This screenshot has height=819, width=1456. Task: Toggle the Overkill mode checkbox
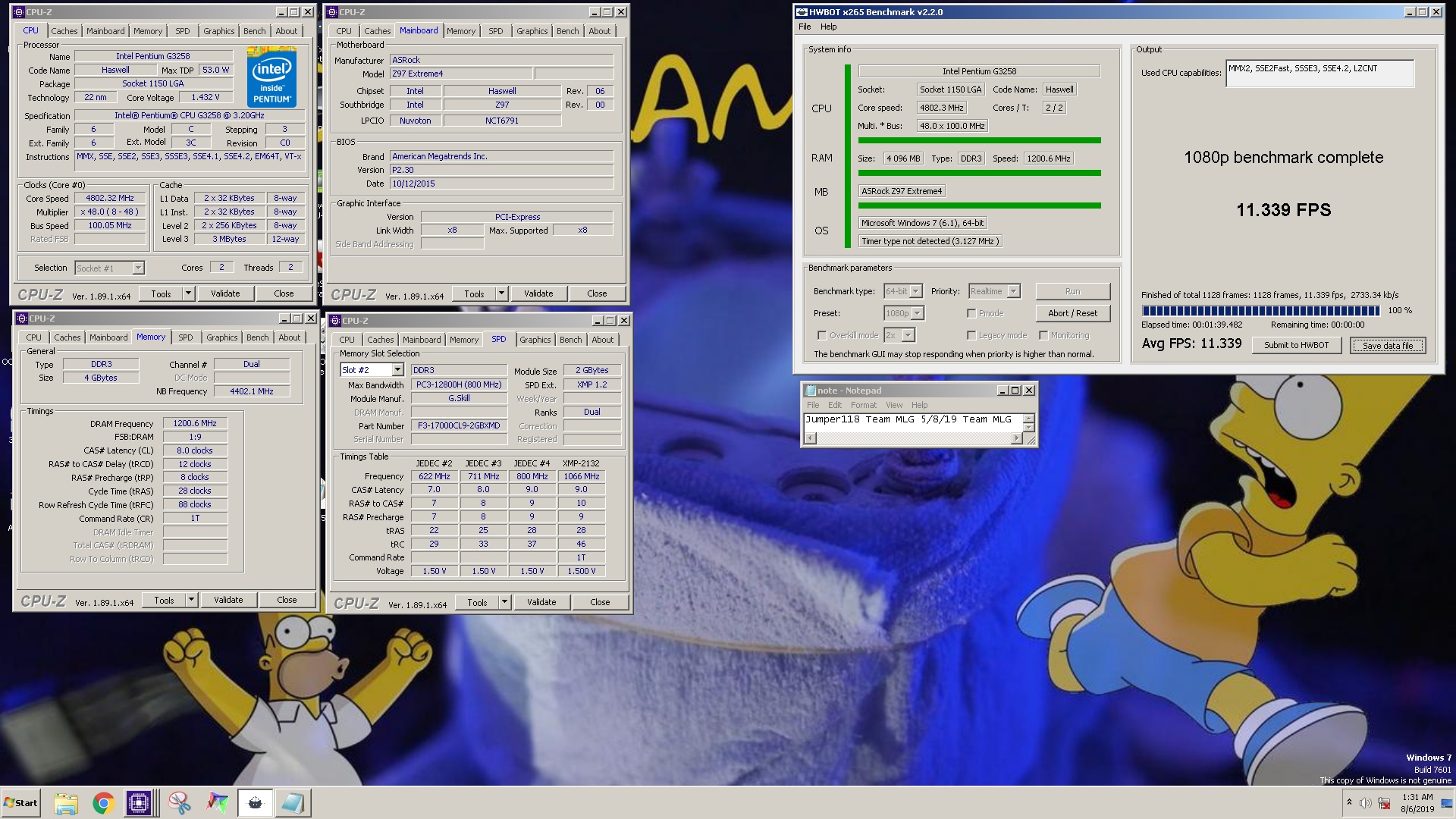(x=822, y=335)
